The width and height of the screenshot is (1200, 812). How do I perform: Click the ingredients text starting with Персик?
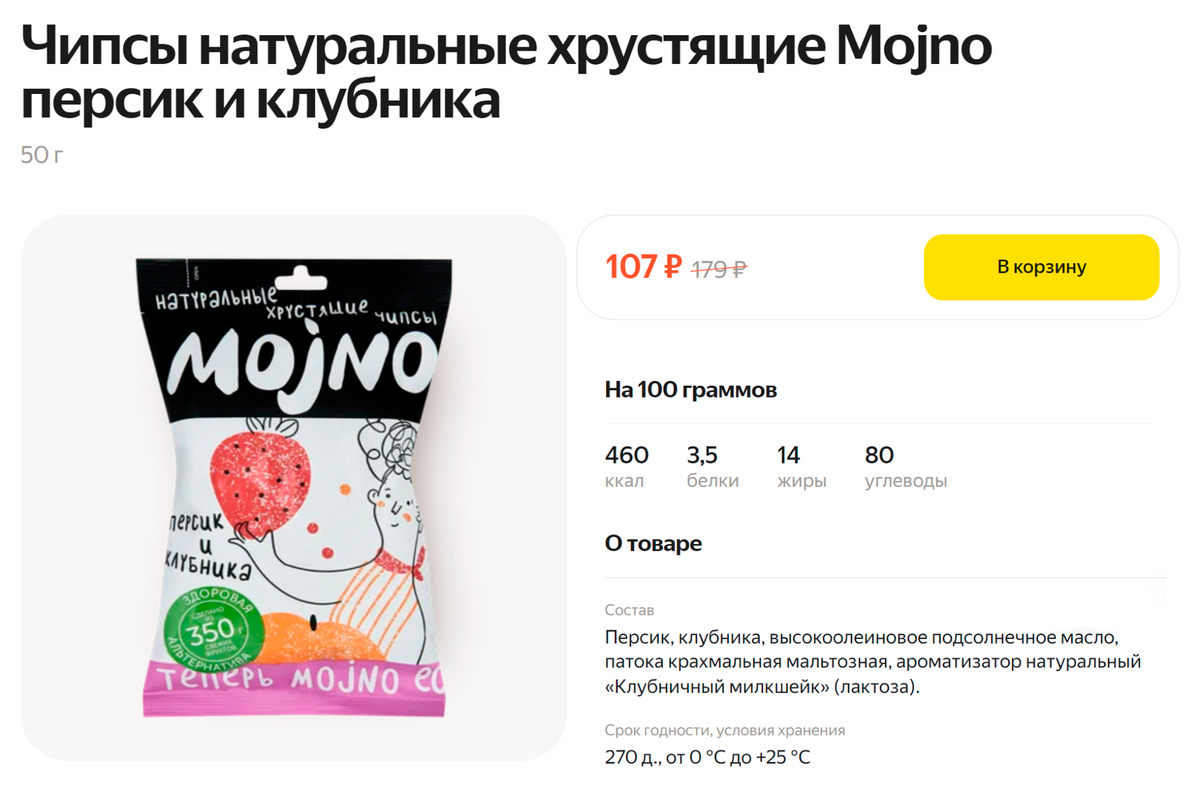tap(873, 662)
